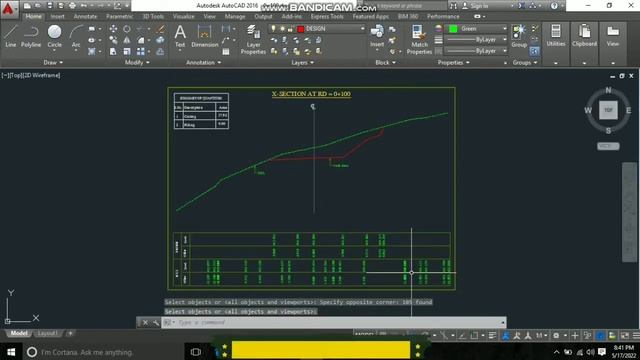
Task: Activate the Rotate tool in Modify
Action: (127, 29)
